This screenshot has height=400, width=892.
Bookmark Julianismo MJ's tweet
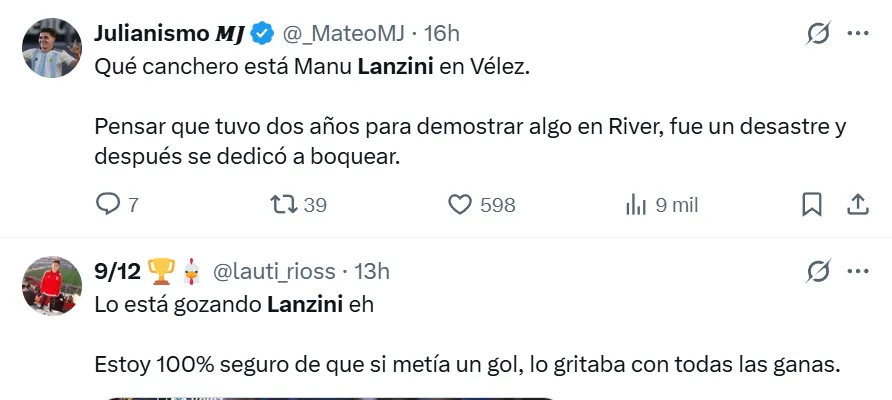(x=812, y=205)
